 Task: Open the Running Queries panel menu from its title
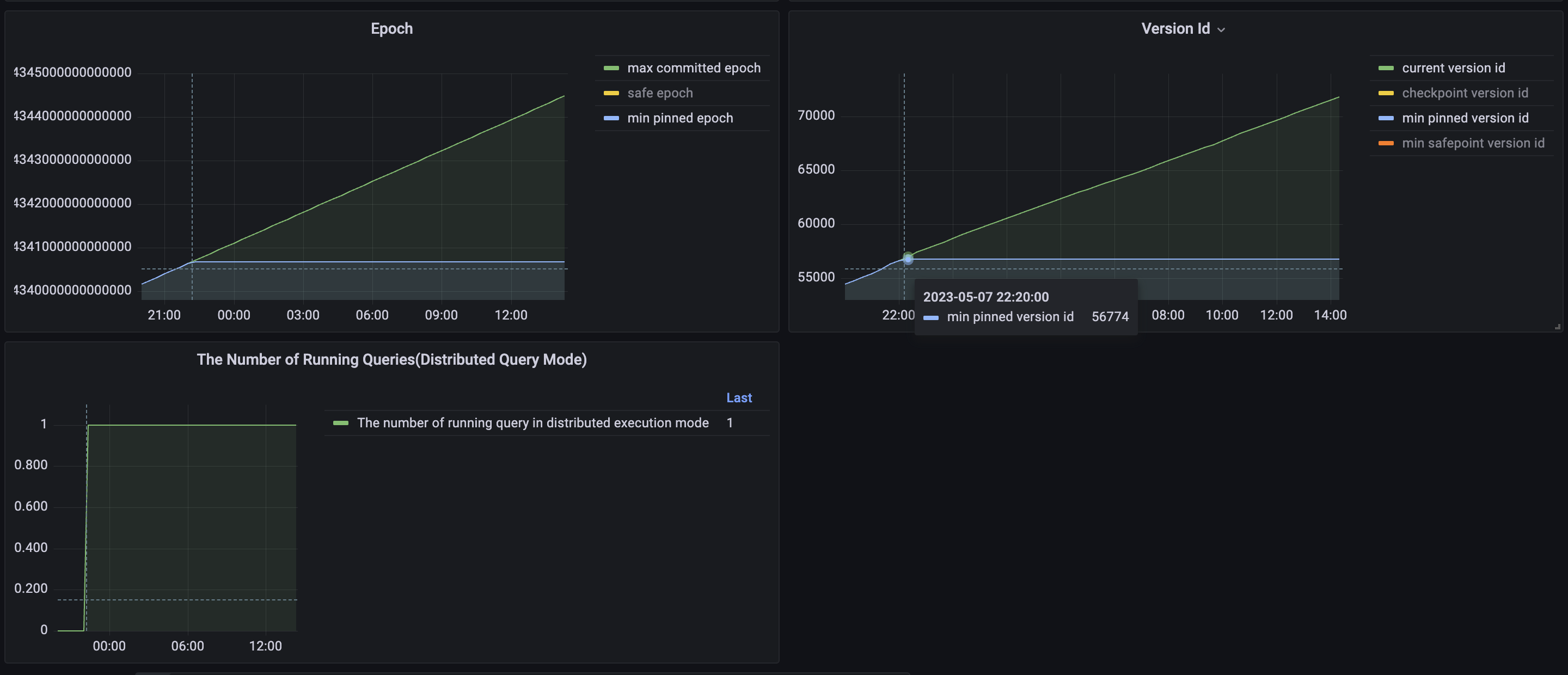click(x=392, y=359)
